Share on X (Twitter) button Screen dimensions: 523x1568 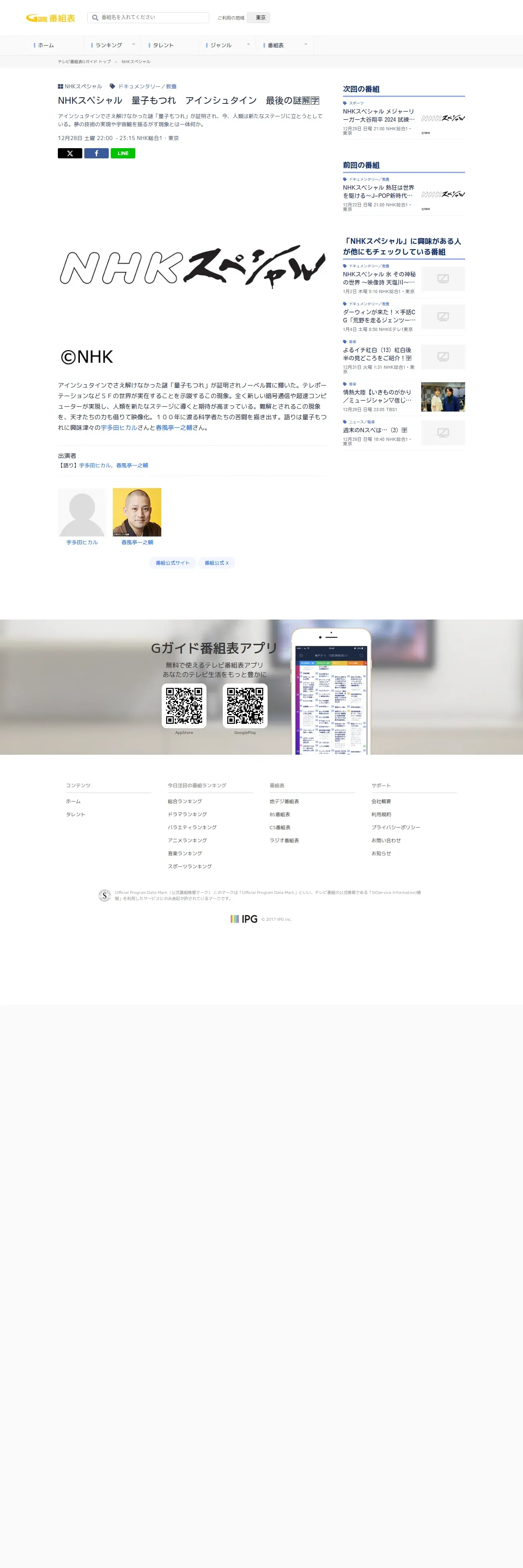pos(70,153)
